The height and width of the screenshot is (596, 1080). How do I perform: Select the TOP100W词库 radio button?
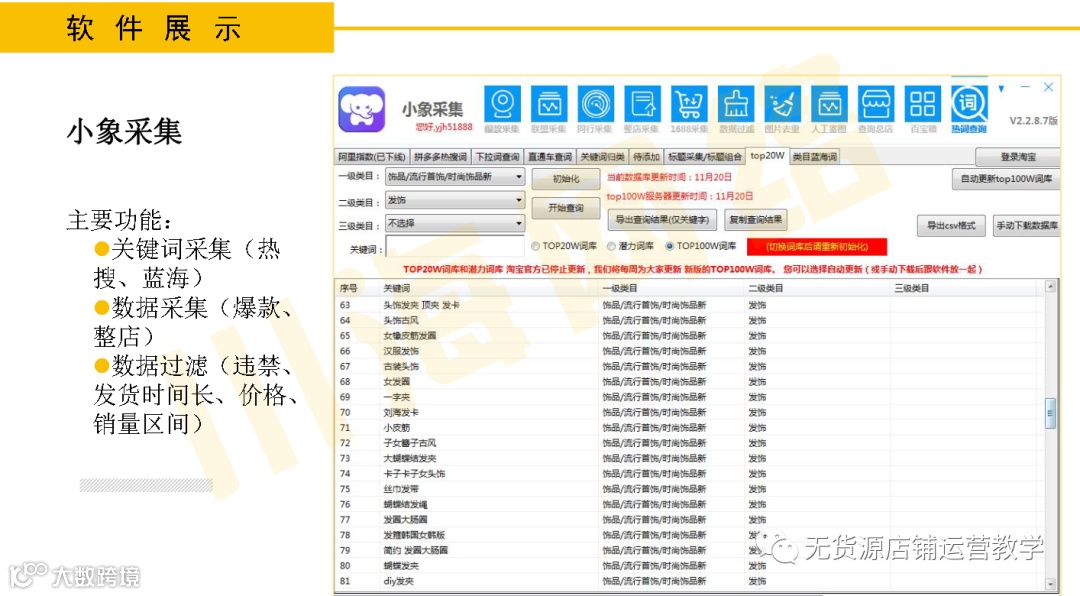coord(669,246)
